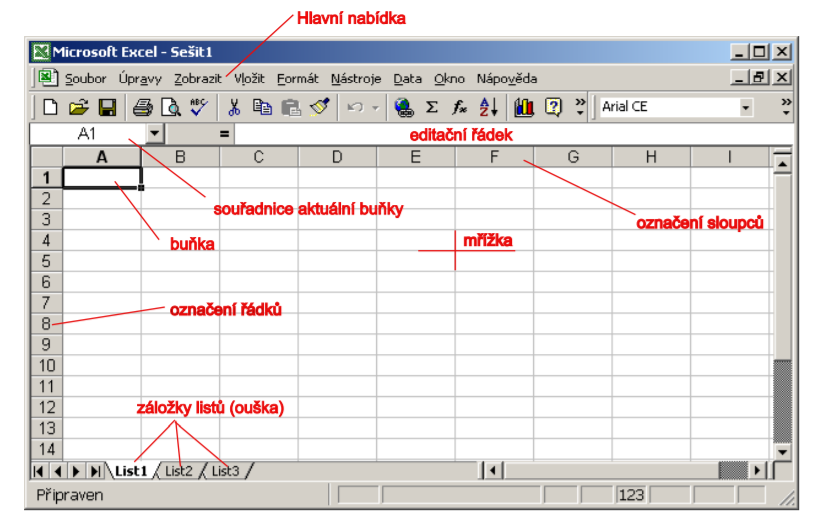Restore the workbook window button
This screenshot has width=818, height=532.
759,78
